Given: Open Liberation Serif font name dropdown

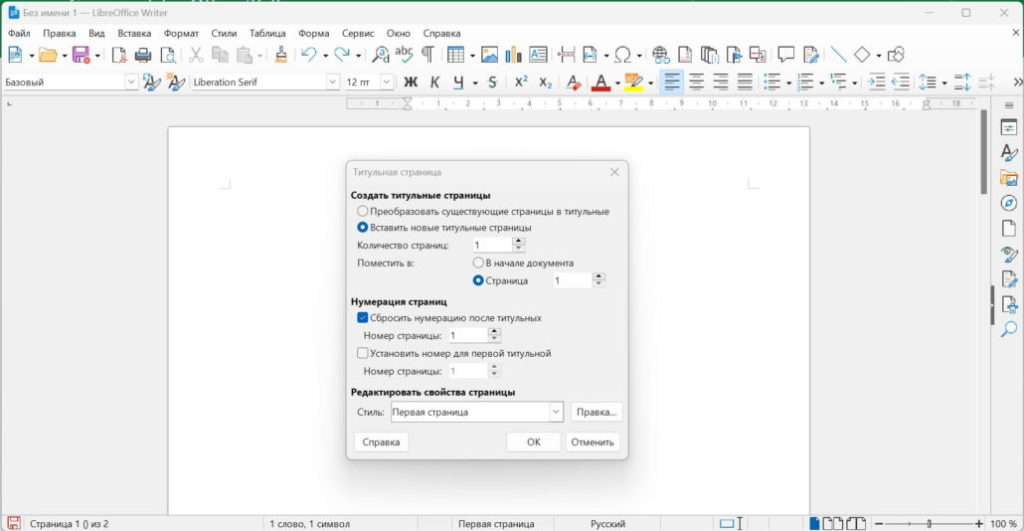Looking at the screenshot, I should point(332,82).
